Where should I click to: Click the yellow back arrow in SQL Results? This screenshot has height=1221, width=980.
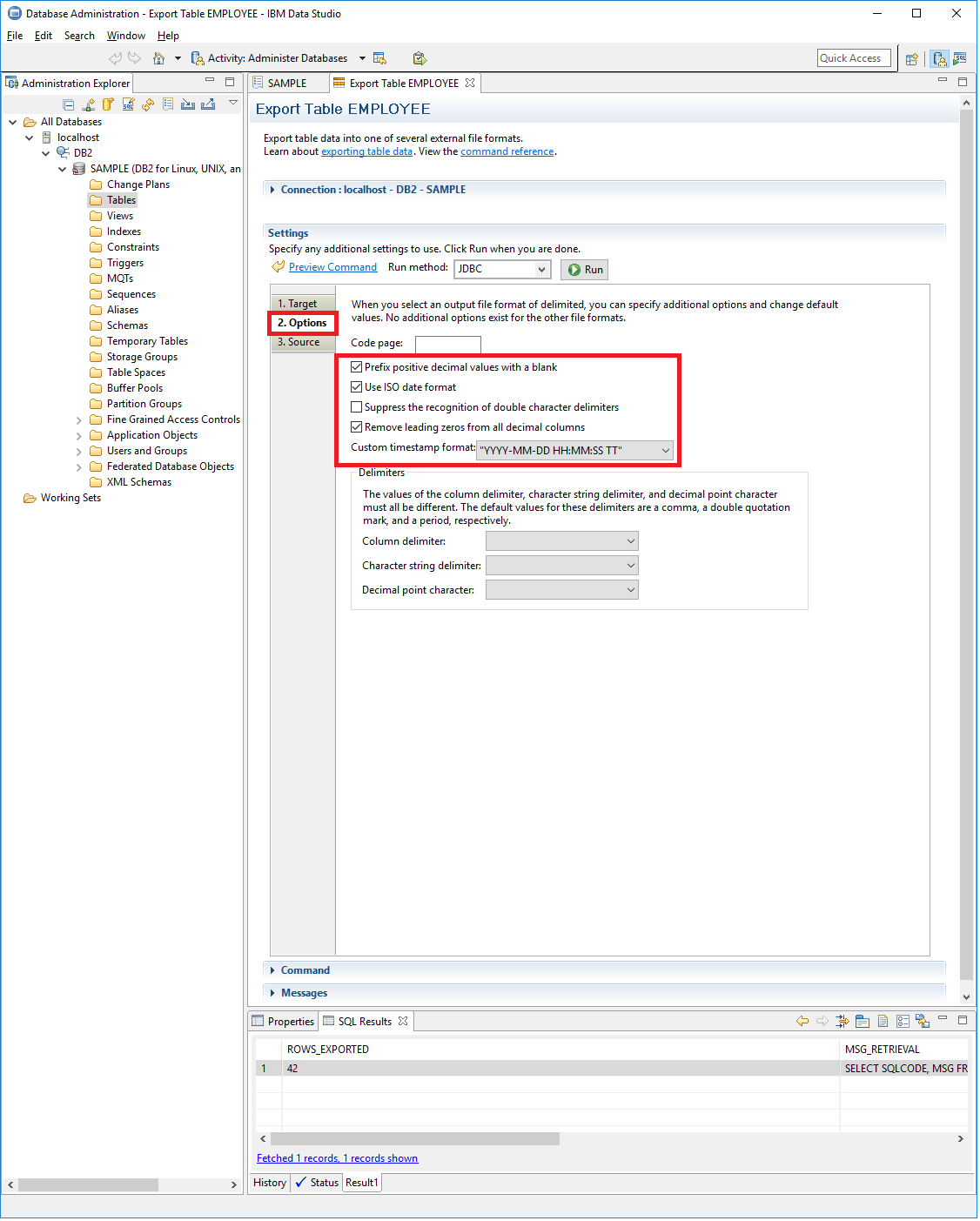pyautogui.click(x=802, y=1022)
